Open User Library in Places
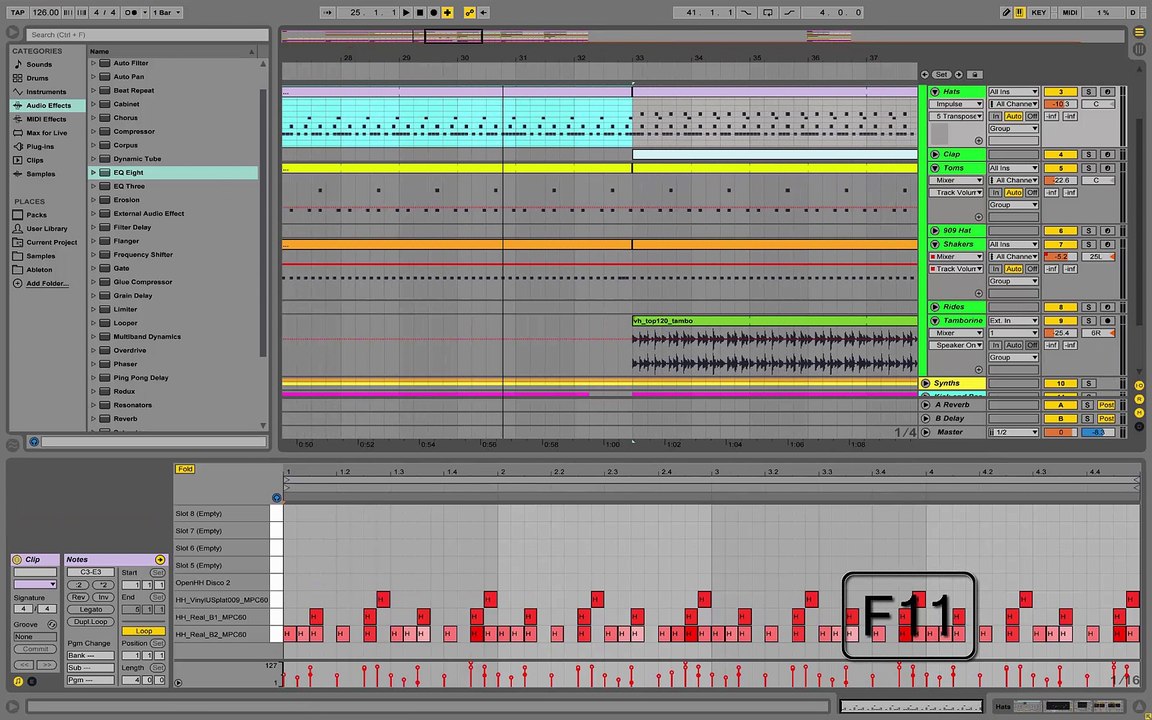The image size is (1152, 720). click(x=46, y=228)
